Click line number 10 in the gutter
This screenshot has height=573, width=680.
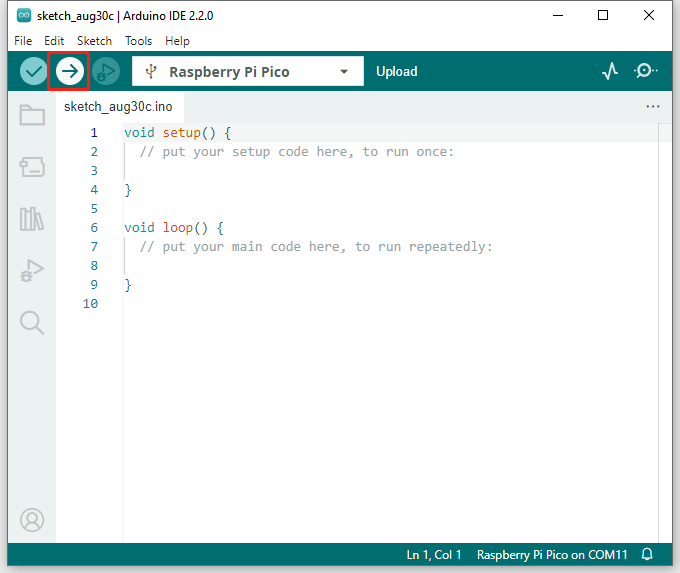click(x=91, y=304)
